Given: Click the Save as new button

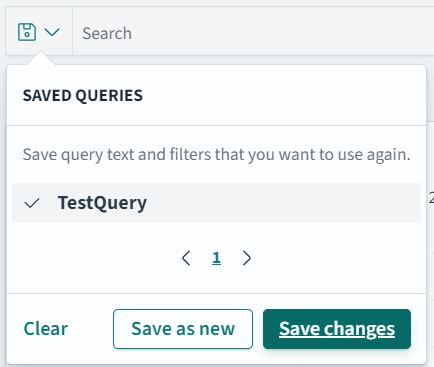Looking at the screenshot, I should (x=183, y=329).
